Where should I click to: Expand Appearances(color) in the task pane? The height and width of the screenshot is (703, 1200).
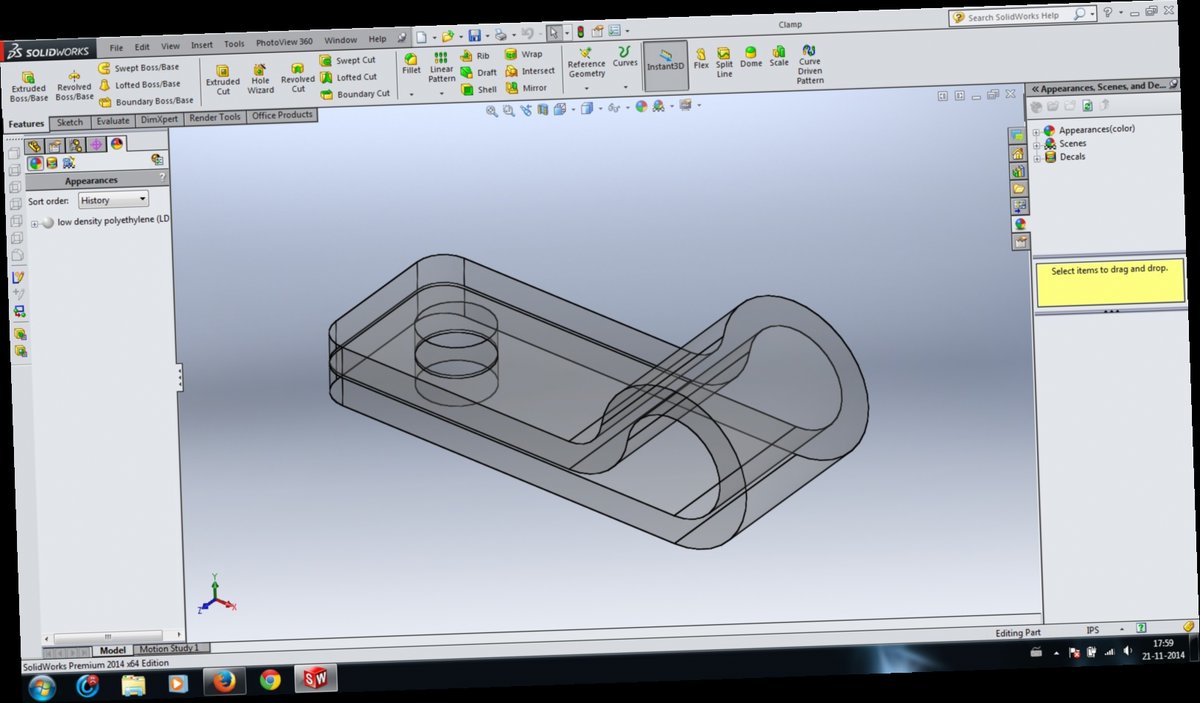1036,129
